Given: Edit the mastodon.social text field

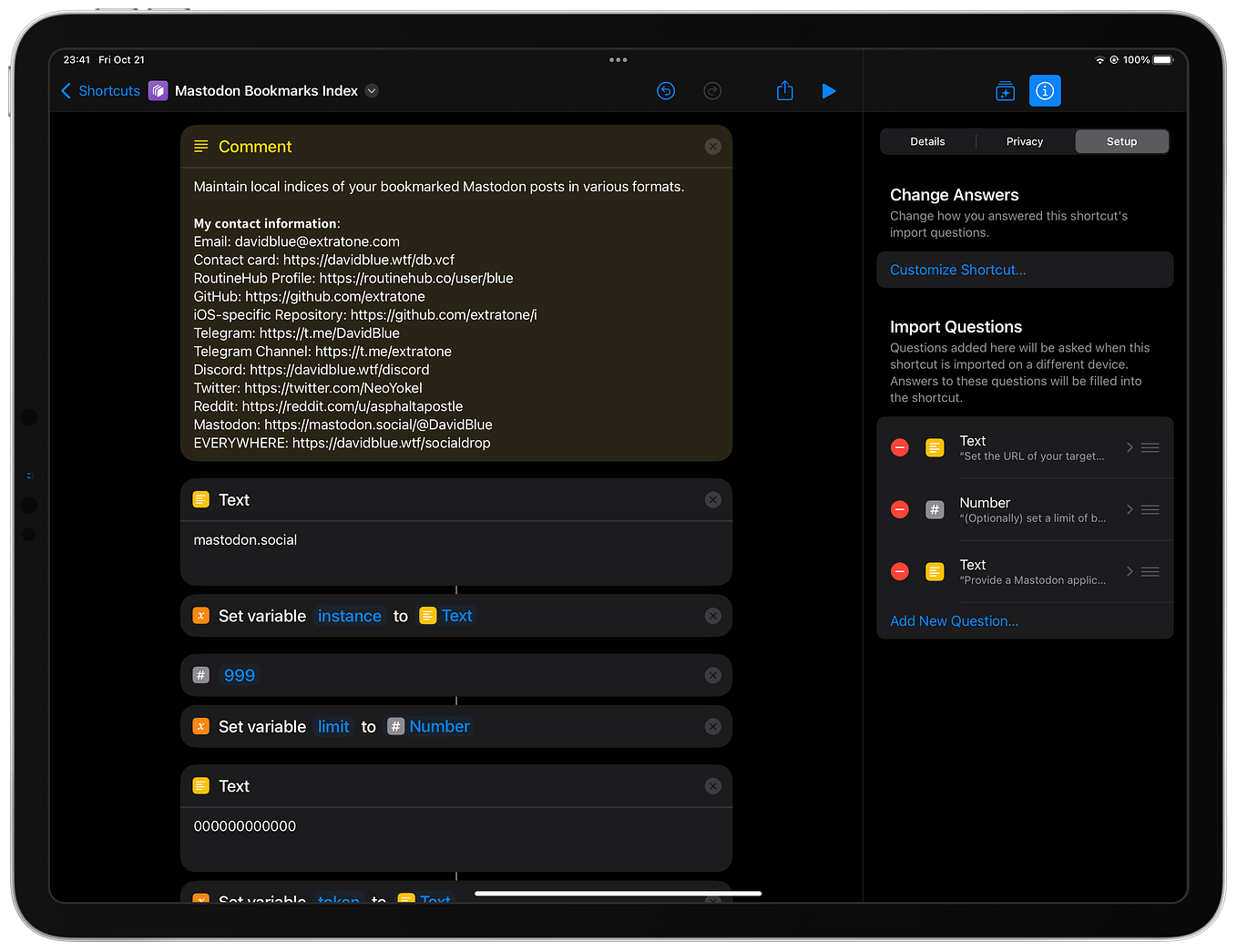Looking at the screenshot, I should [456, 553].
